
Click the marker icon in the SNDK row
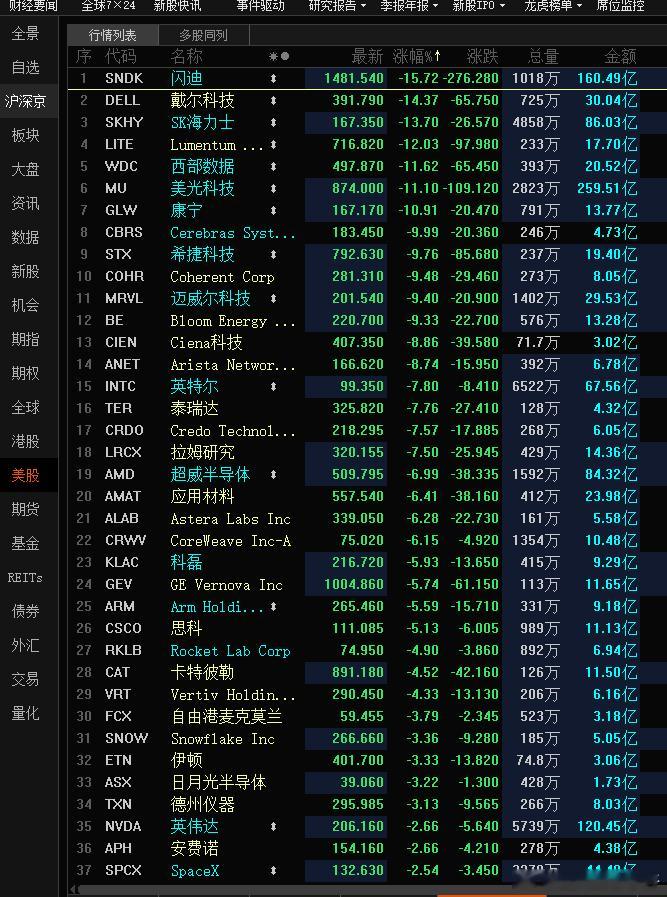pos(273,78)
